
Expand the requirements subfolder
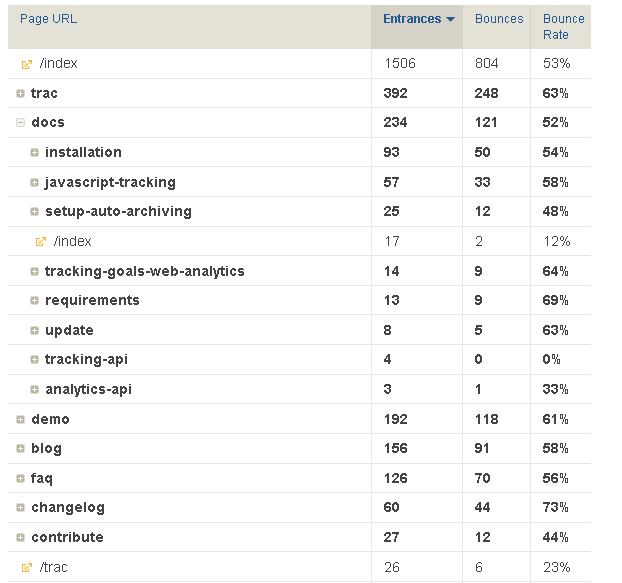pyautogui.click(x=34, y=301)
